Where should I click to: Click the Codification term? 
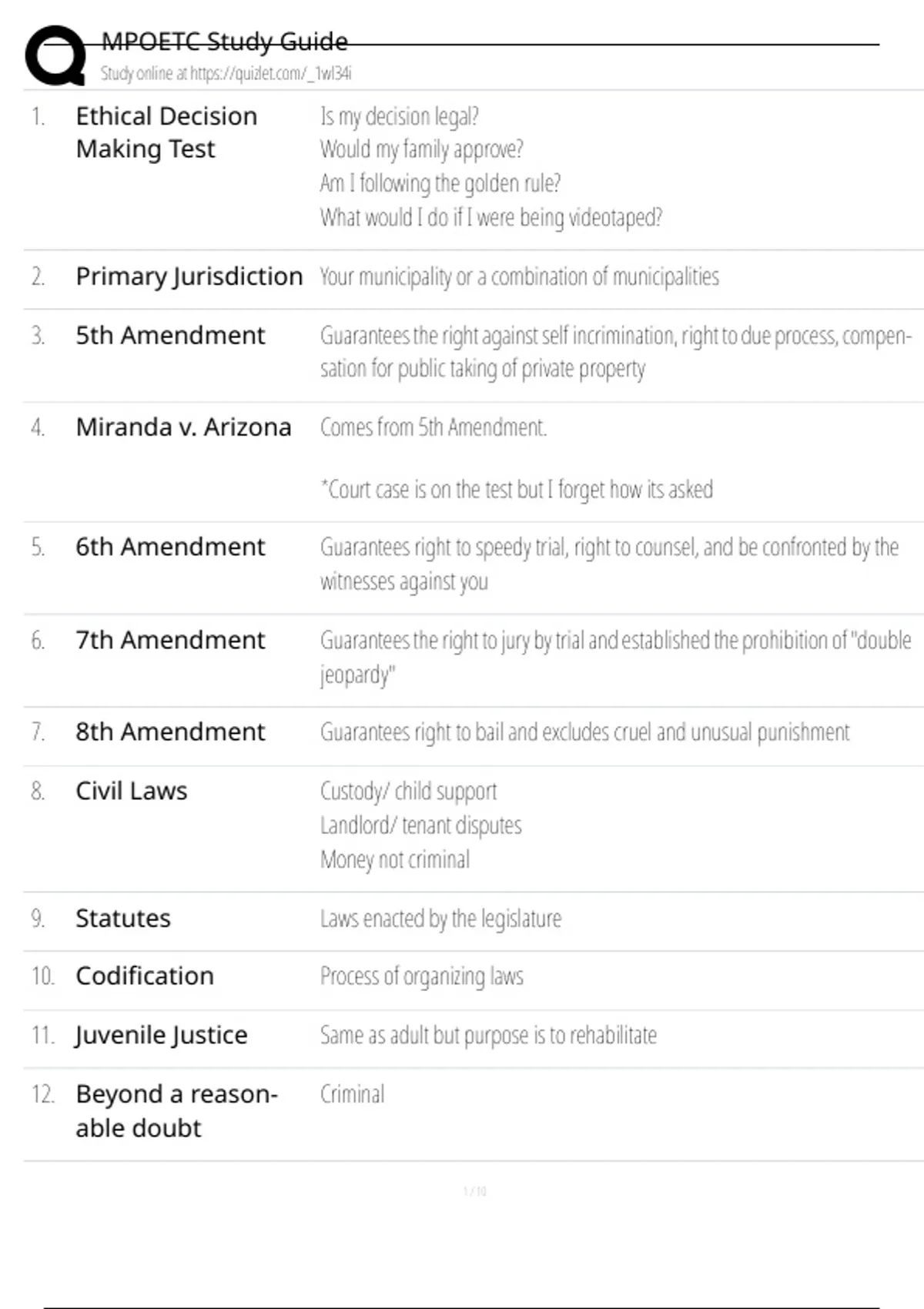(x=144, y=976)
